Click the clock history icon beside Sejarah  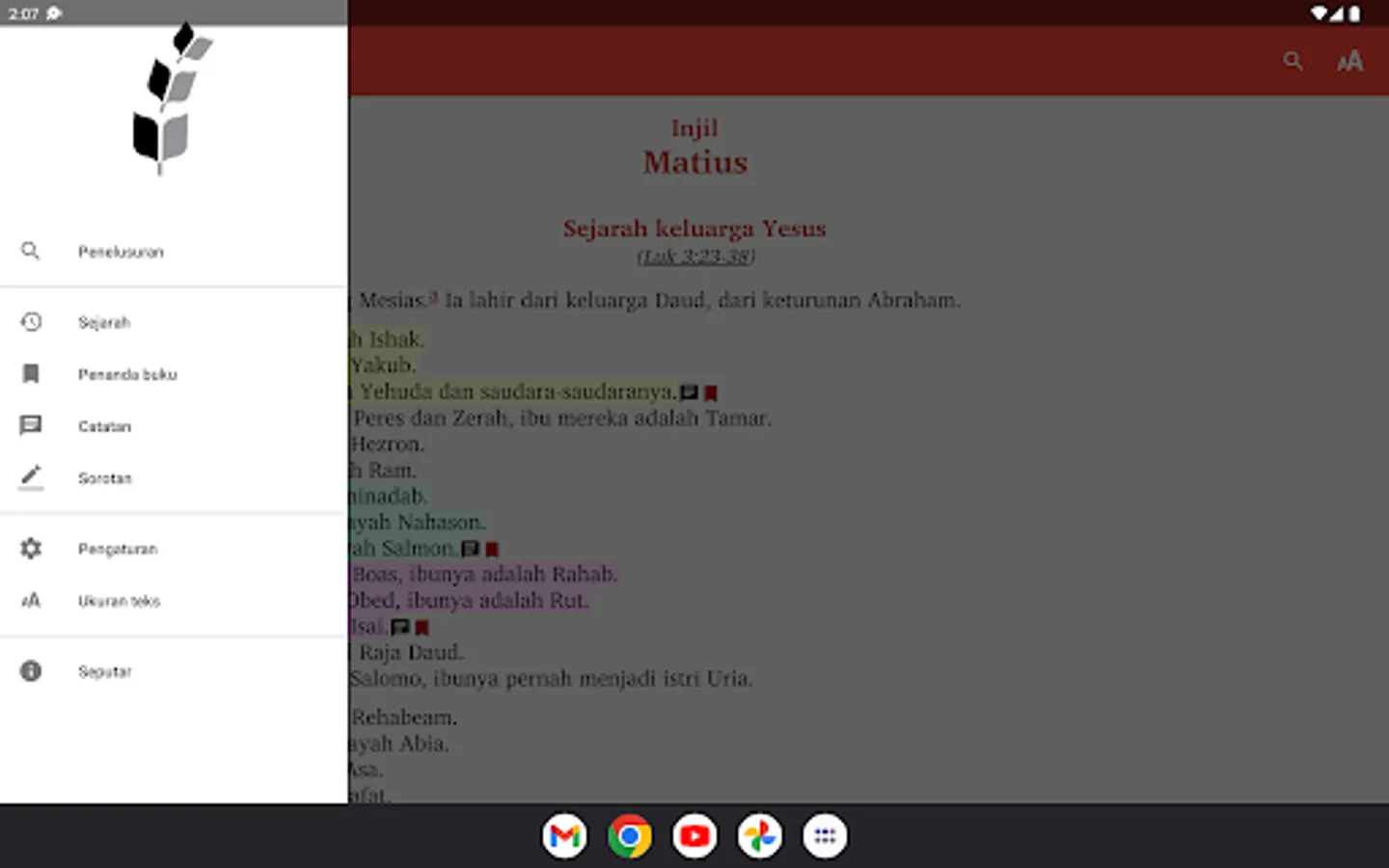click(31, 322)
